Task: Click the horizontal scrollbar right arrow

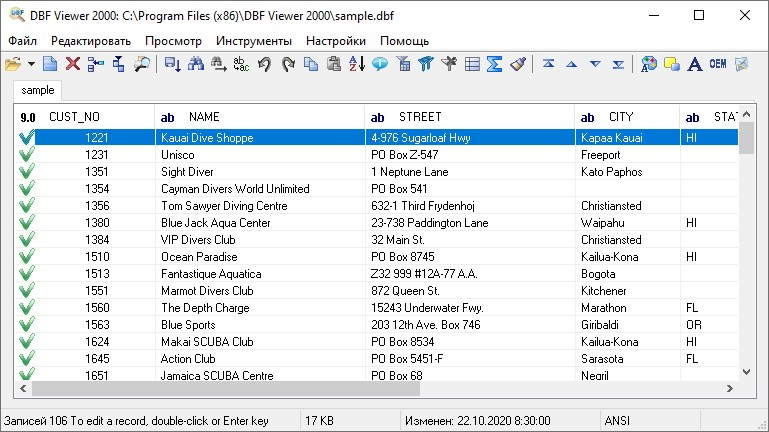Action: 730,388
